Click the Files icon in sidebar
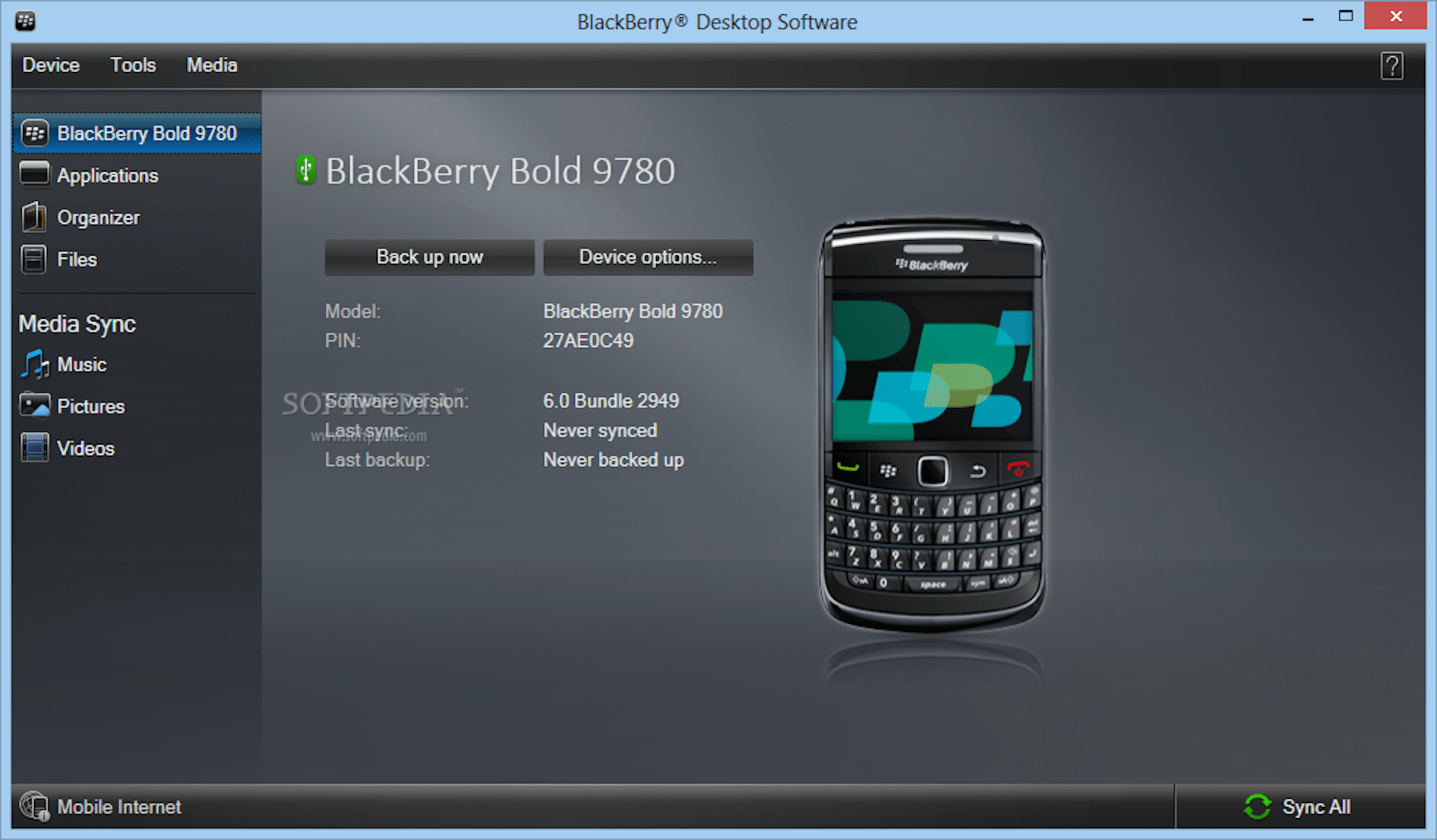Image resolution: width=1437 pixels, height=840 pixels. coord(34,259)
